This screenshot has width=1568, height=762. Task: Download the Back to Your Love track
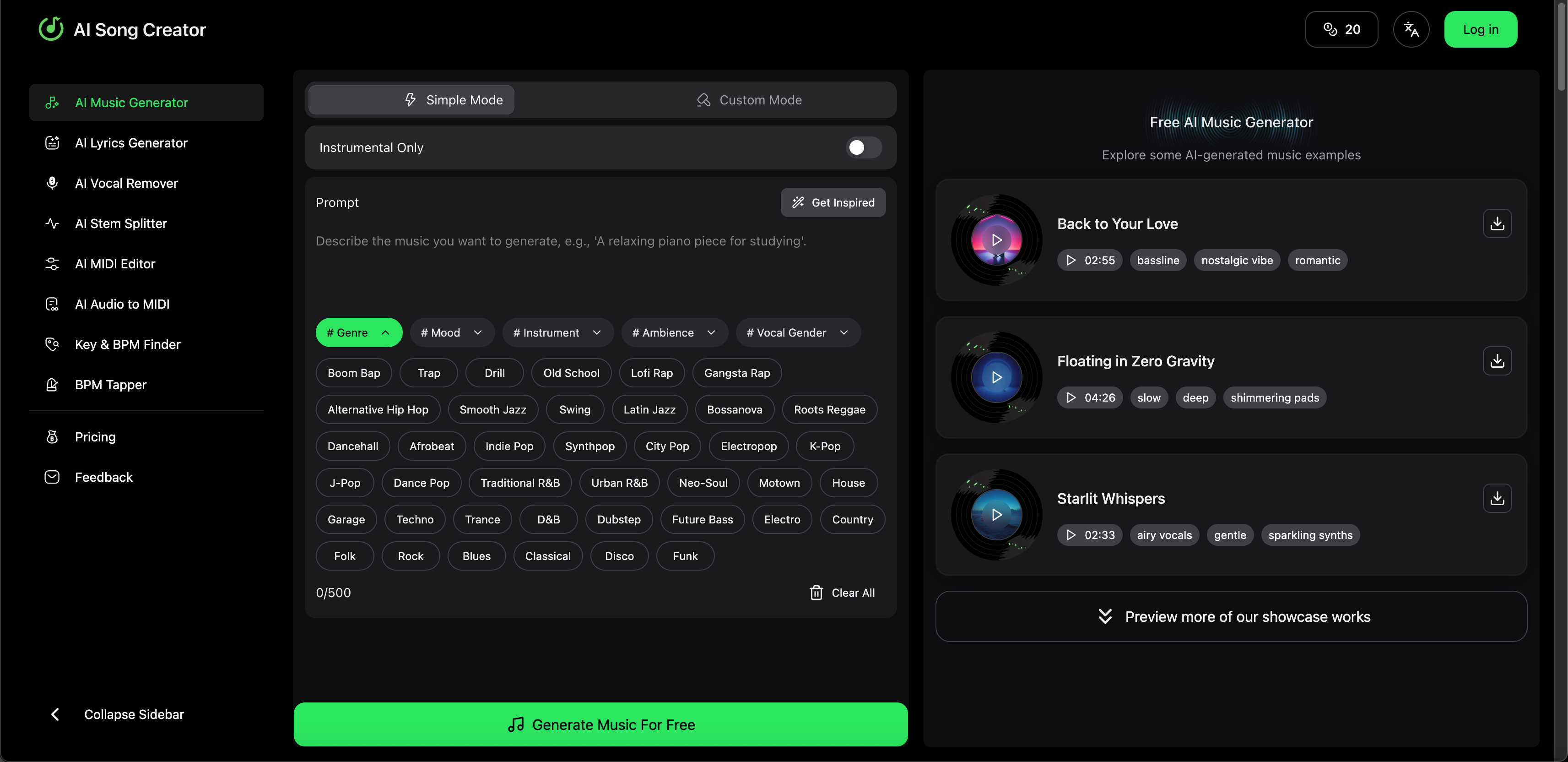[x=1497, y=223]
